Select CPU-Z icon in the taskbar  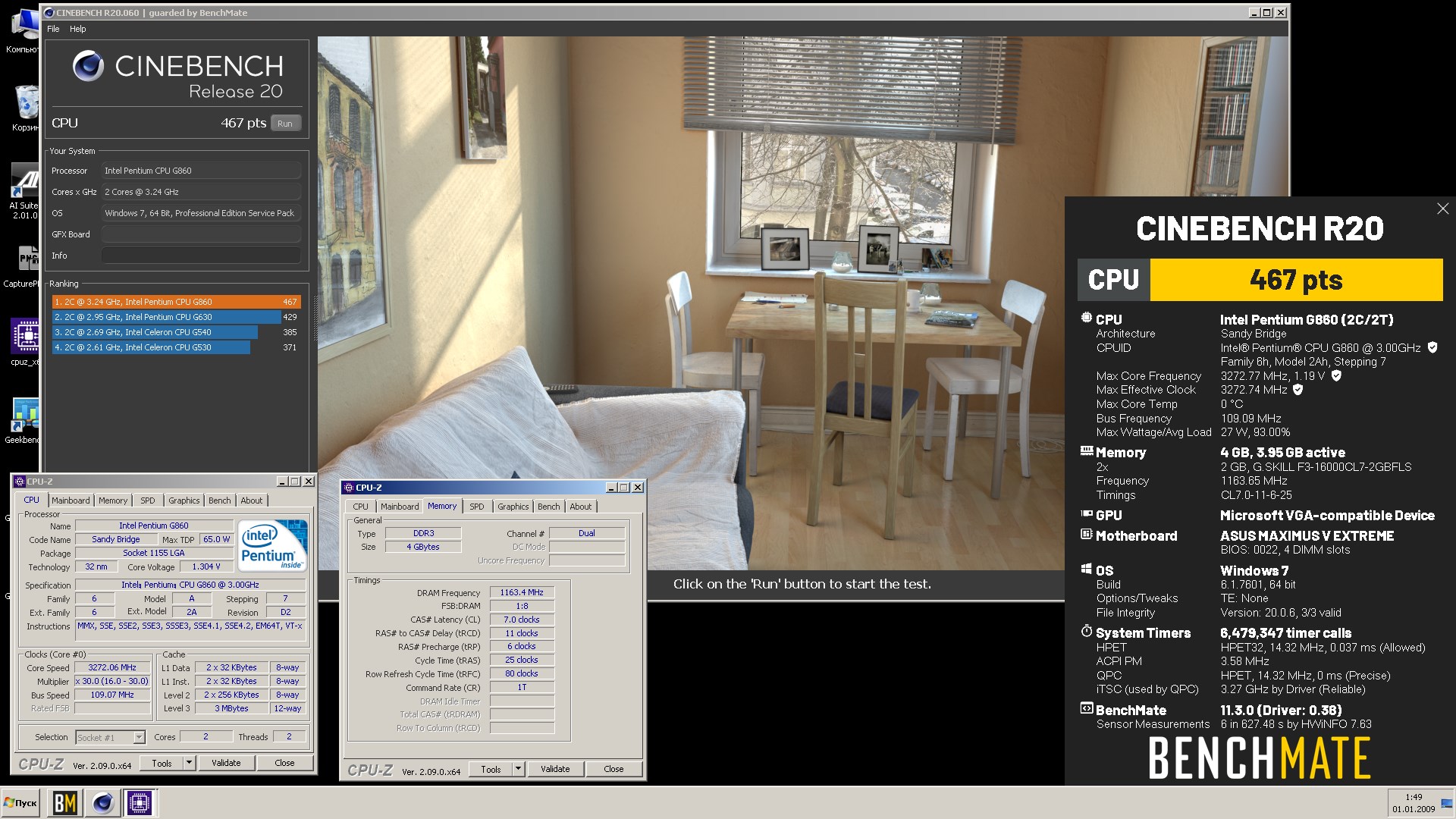coord(140,802)
